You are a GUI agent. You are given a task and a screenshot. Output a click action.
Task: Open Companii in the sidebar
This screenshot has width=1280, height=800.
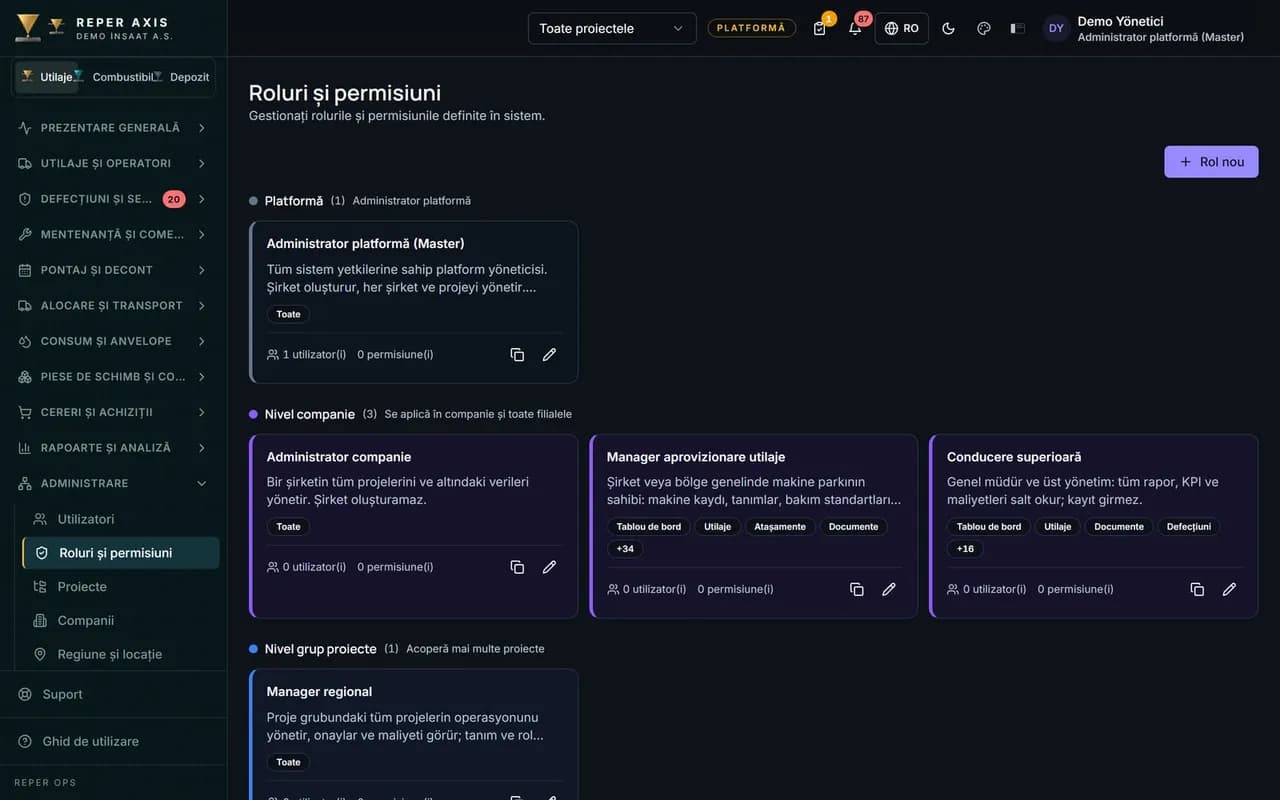coord(121,620)
